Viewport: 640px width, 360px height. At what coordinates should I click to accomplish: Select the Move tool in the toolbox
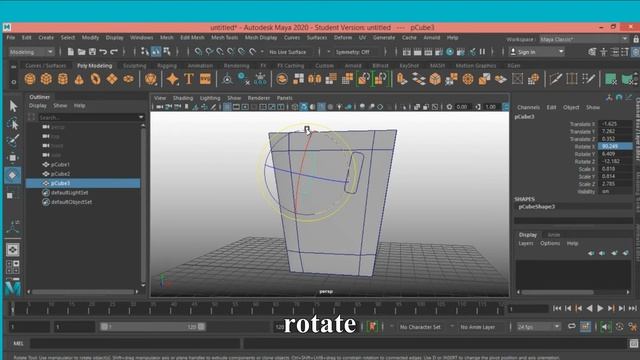[x=13, y=158]
